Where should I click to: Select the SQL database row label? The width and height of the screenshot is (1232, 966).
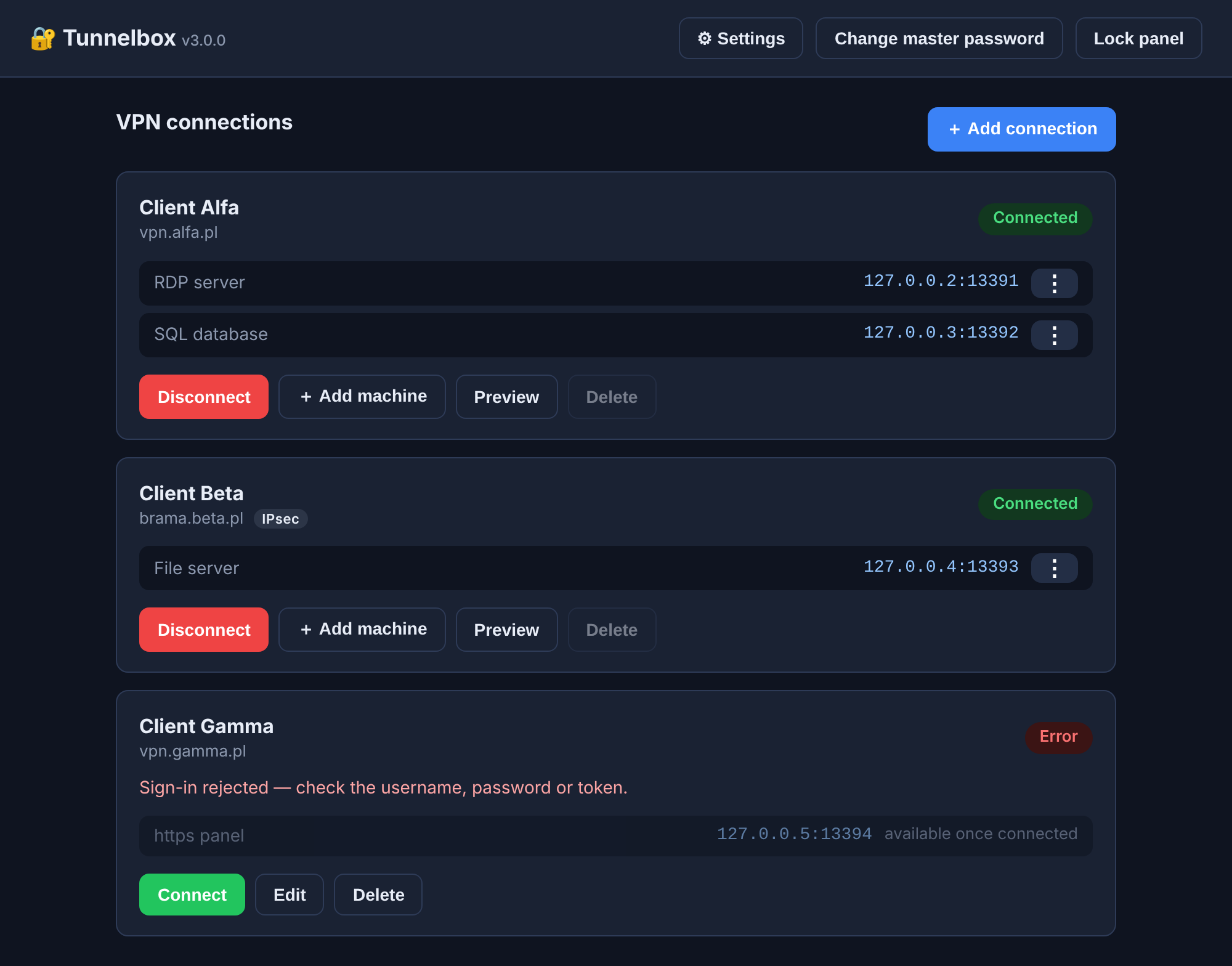pos(211,335)
